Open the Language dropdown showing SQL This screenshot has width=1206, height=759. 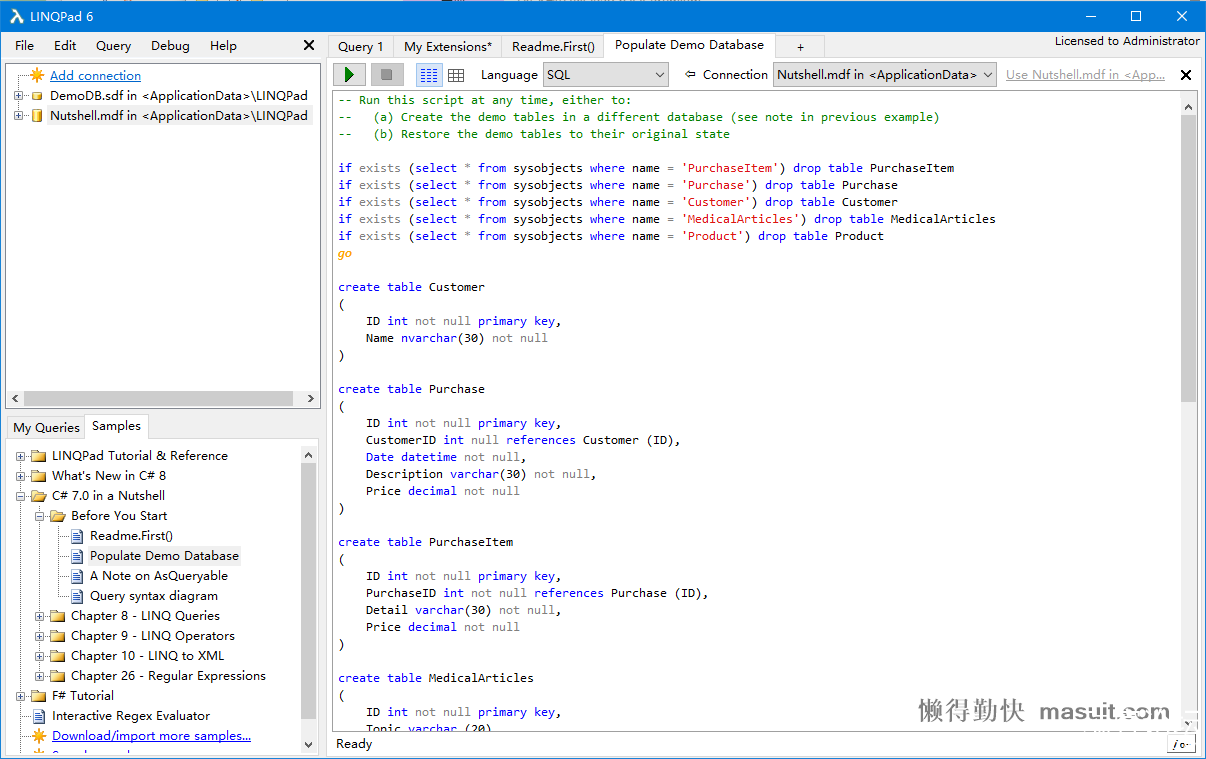coord(606,75)
